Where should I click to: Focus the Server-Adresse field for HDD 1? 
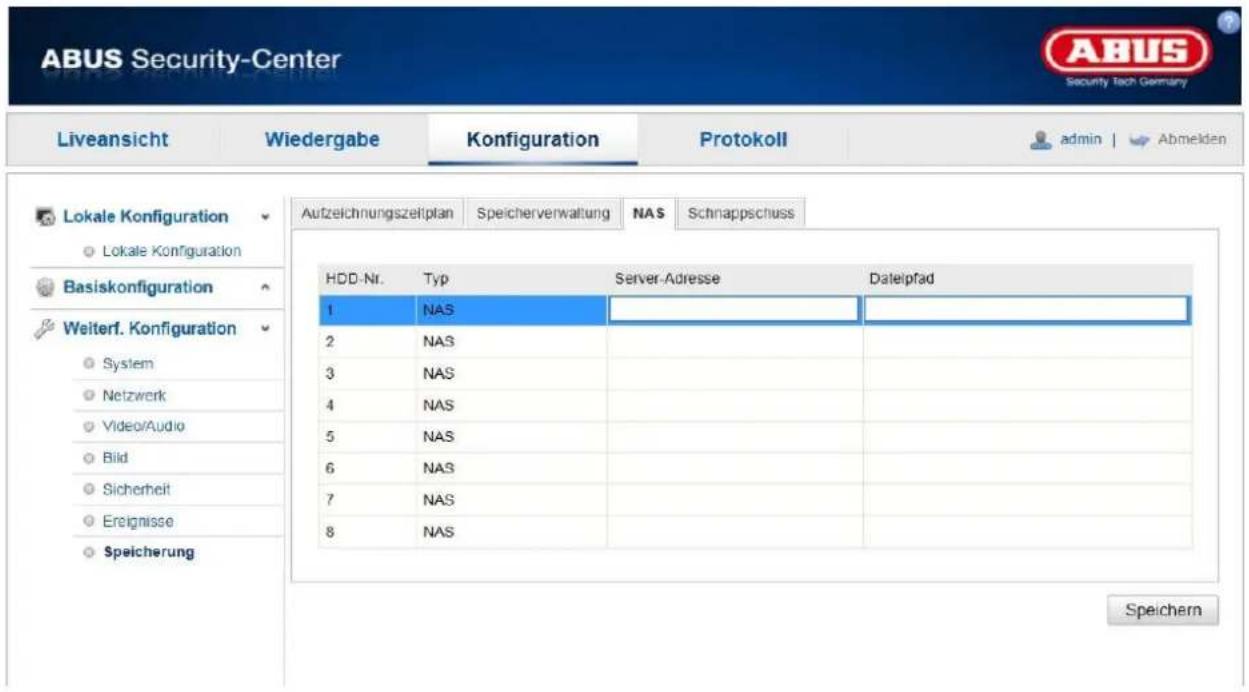734,310
